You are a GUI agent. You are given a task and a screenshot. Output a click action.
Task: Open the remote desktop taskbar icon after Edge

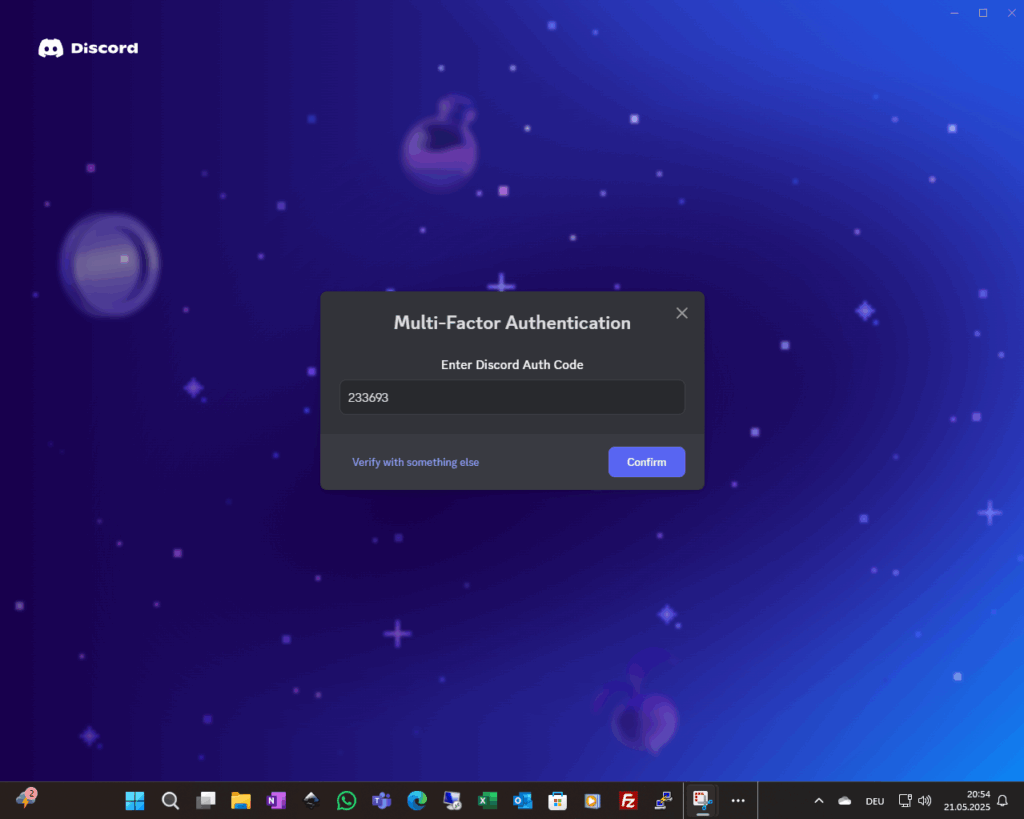(453, 800)
